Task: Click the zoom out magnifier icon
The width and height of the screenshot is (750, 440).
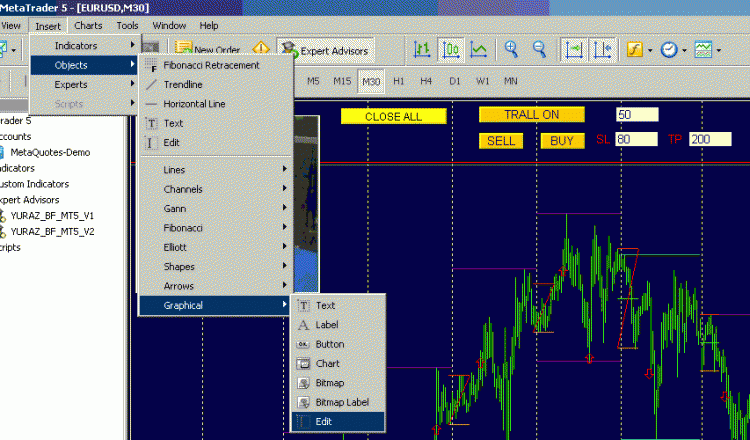Action: (x=540, y=49)
